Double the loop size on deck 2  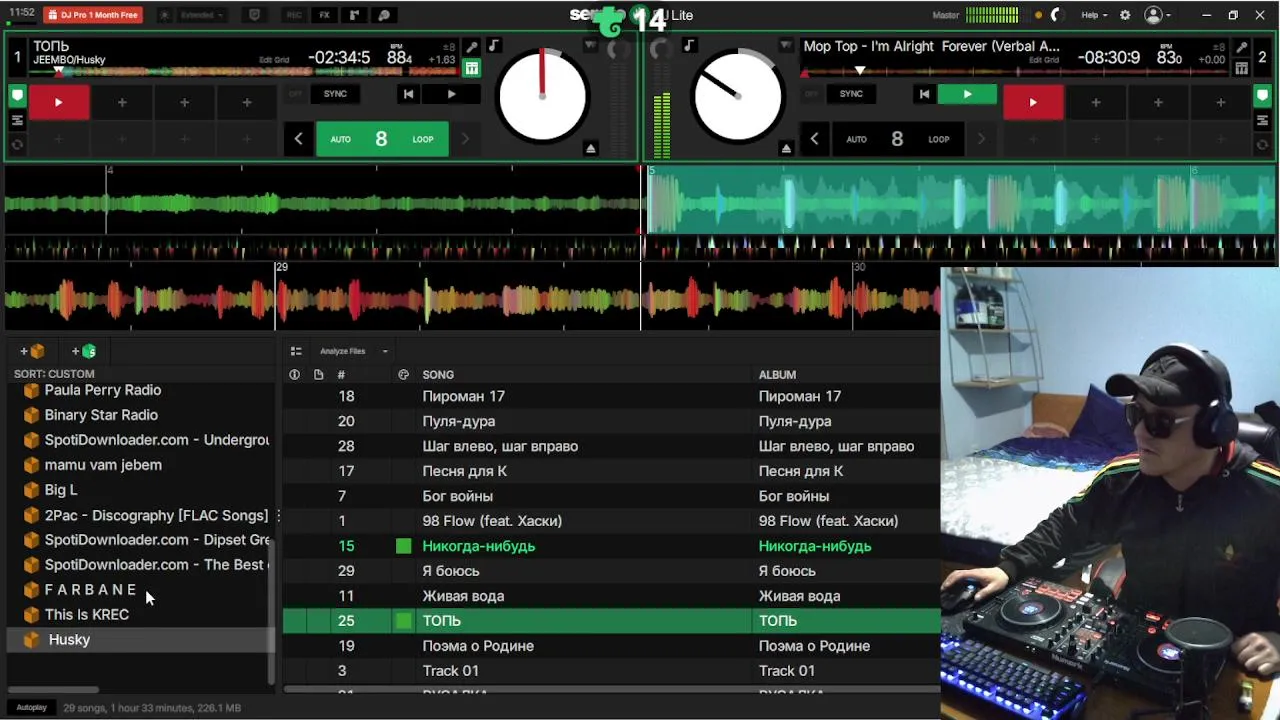point(981,139)
